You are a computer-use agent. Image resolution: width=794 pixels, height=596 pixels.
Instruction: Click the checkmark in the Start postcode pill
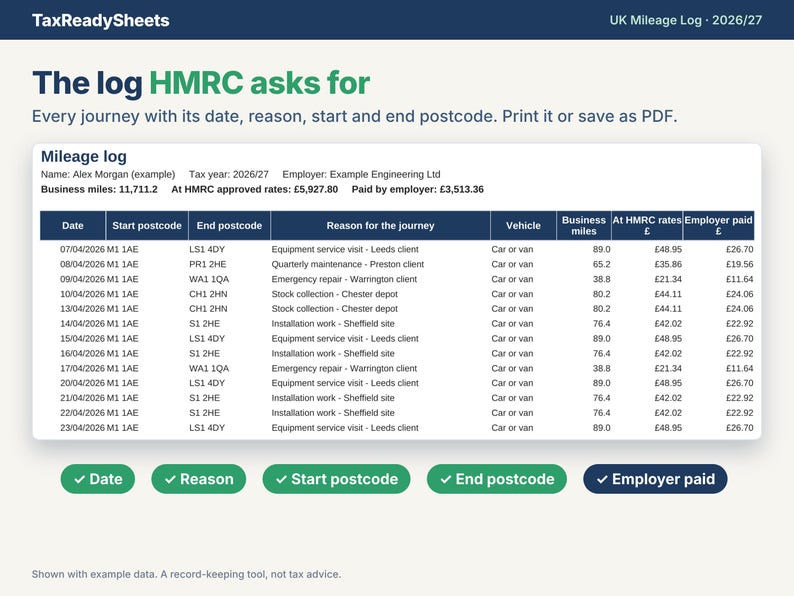tap(282, 479)
